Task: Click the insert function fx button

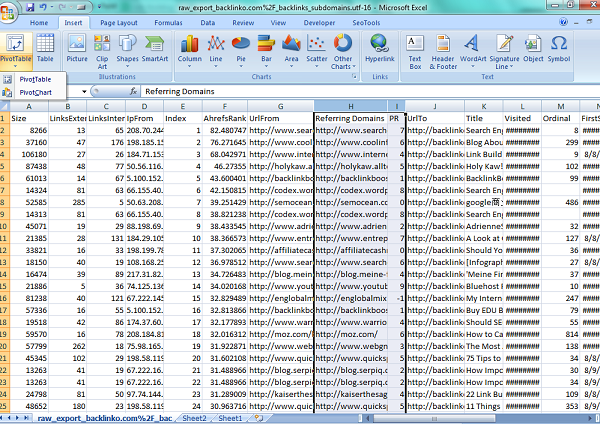Action: [x=133, y=91]
